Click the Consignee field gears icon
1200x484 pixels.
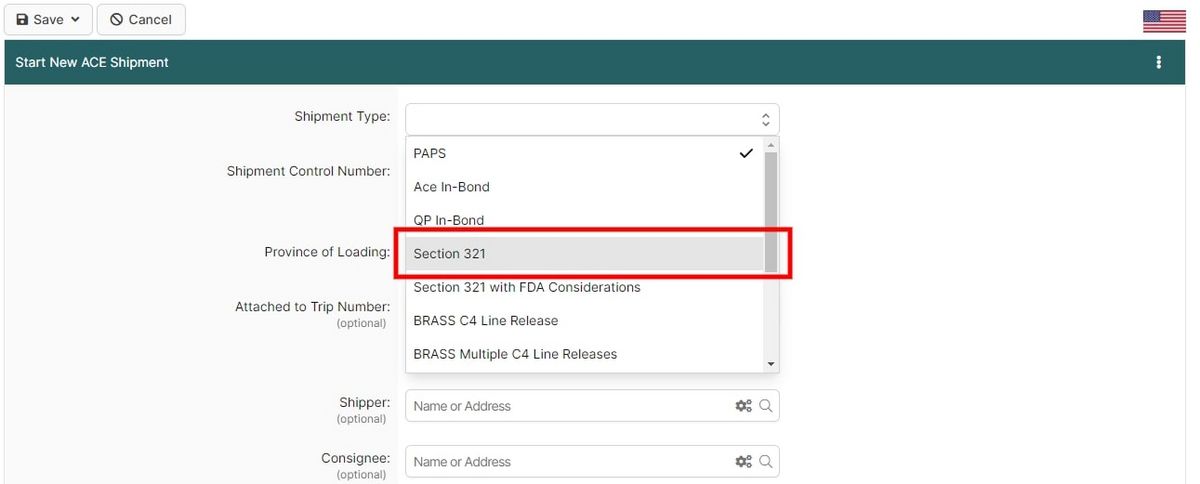(x=743, y=462)
